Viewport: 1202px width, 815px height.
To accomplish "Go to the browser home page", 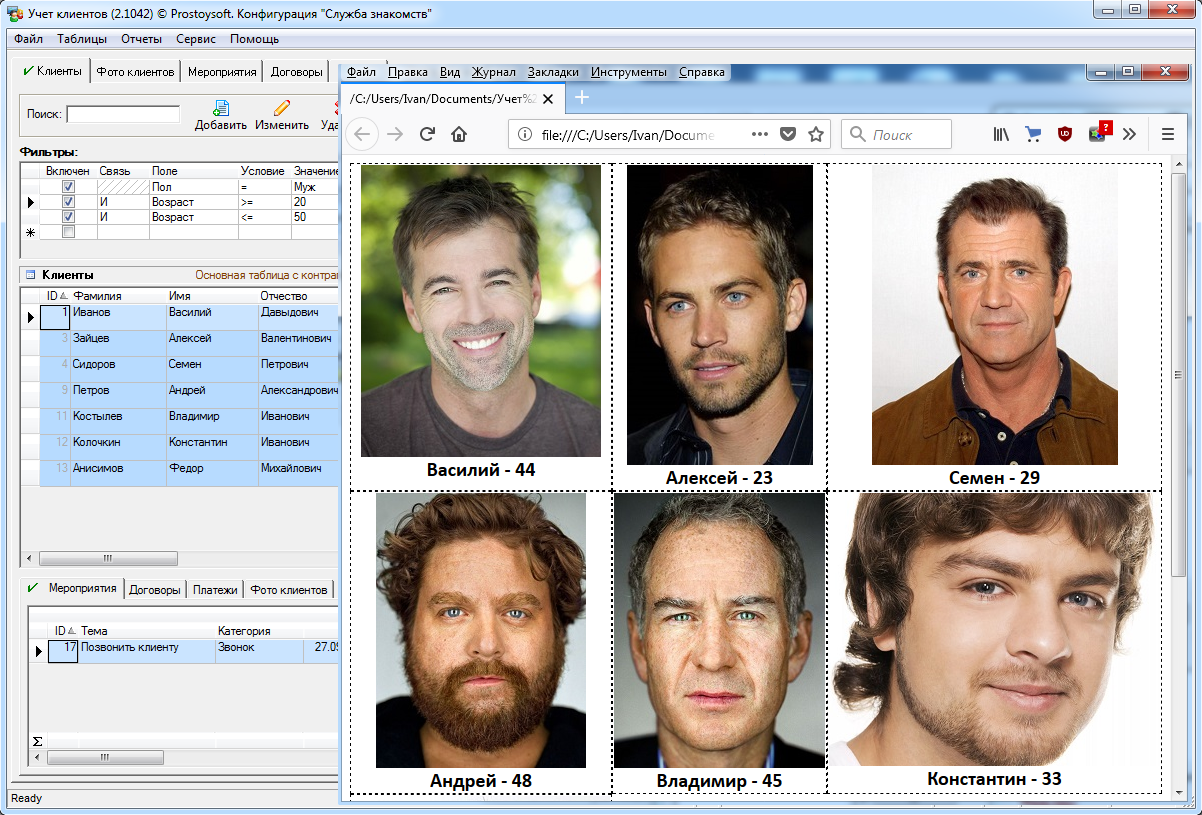I will (x=459, y=134).
